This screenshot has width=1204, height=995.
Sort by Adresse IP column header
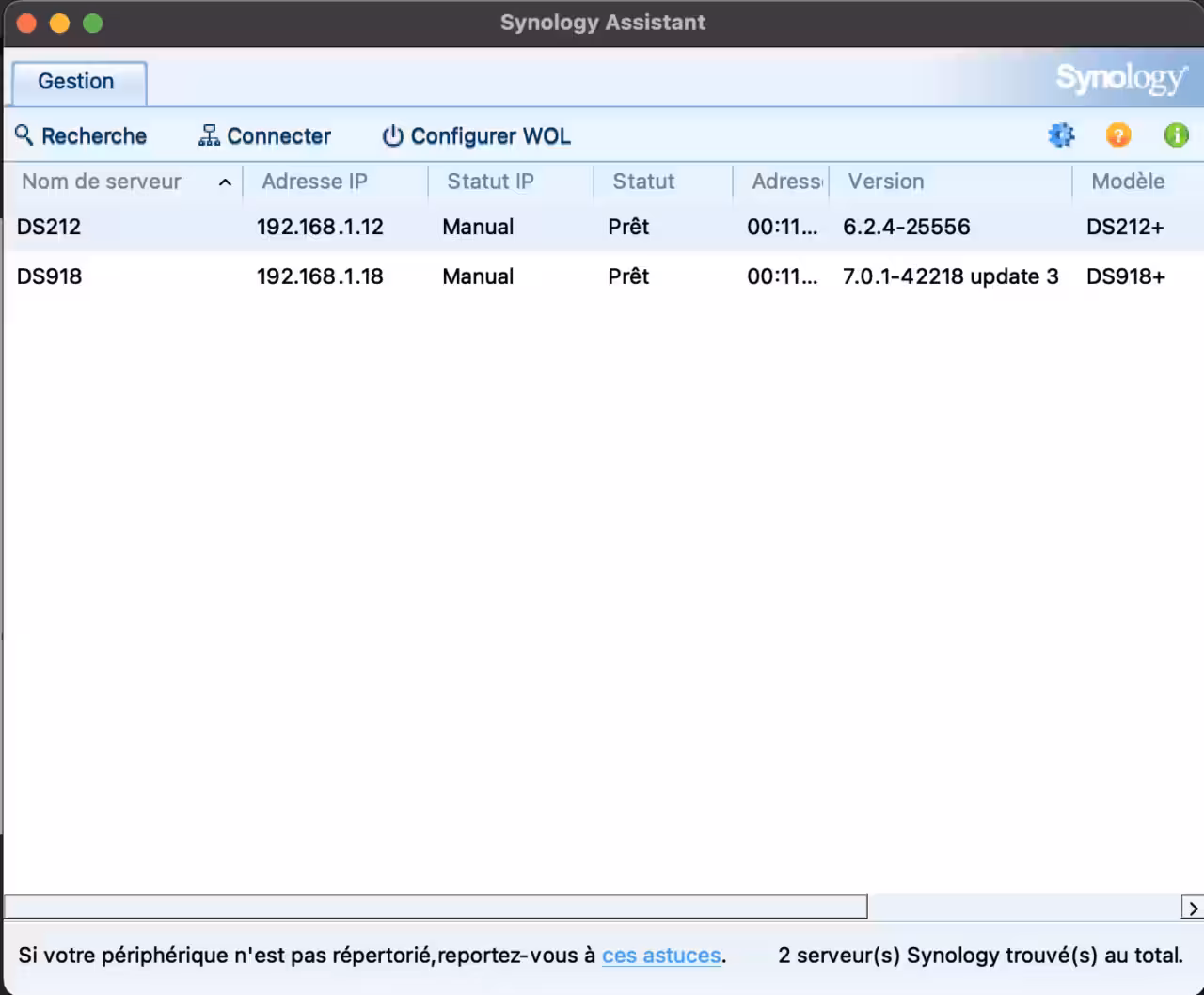pyautogui.click(x=314, y=182)
